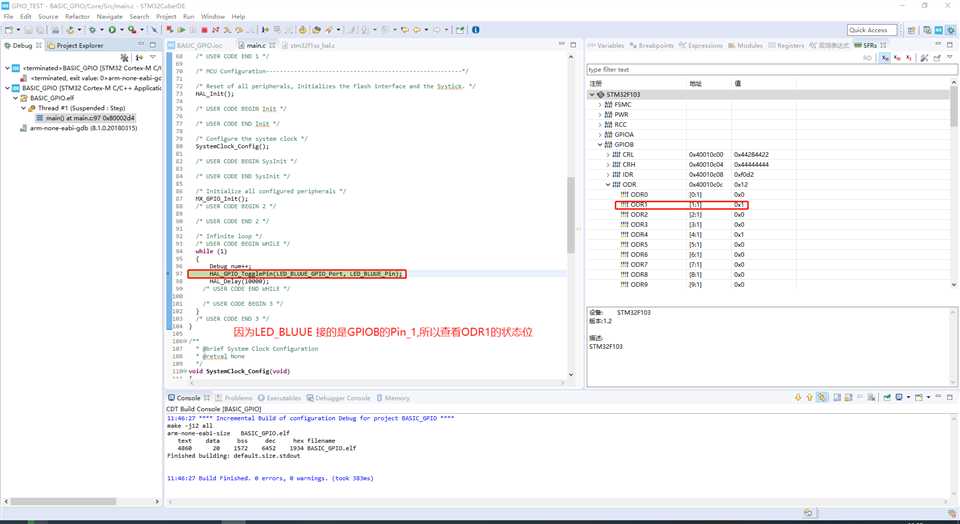960x524 pixels.
Task: Click configure tools icon in SFRs toolbar
Action: click(924, 58)
